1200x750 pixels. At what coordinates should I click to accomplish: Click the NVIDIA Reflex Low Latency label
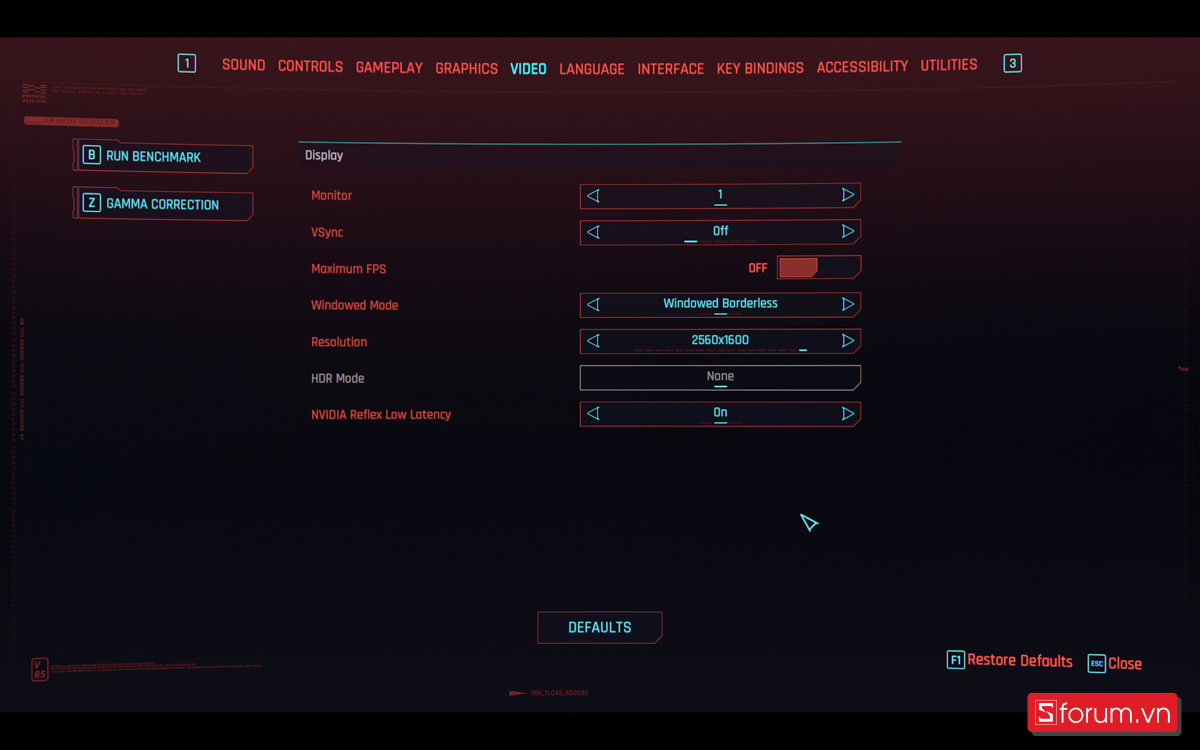click(x=381, y=414)
